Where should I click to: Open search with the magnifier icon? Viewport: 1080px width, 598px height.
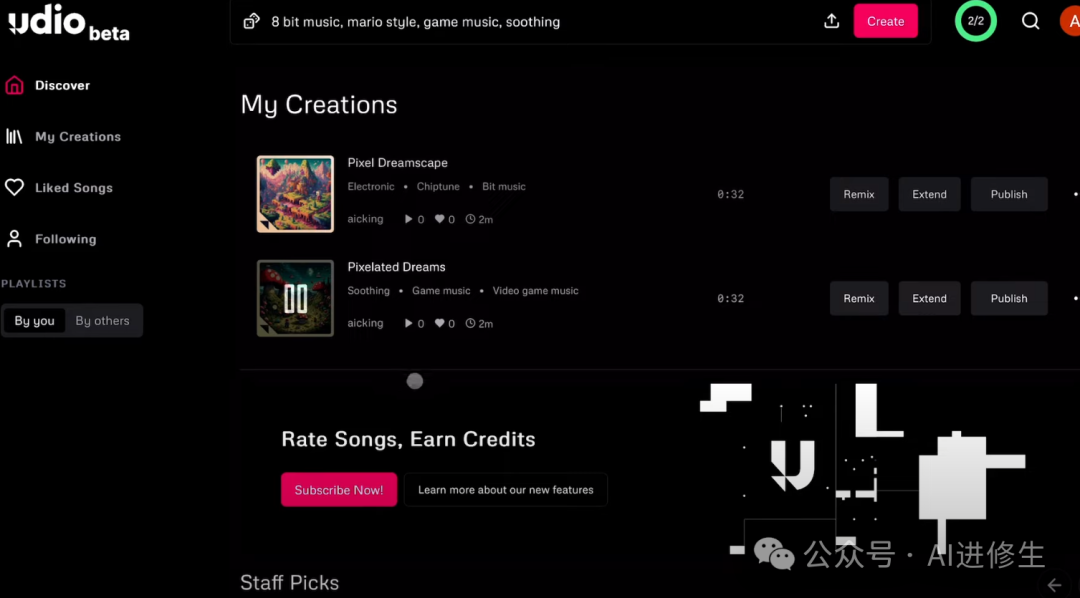click(1030, 21)
